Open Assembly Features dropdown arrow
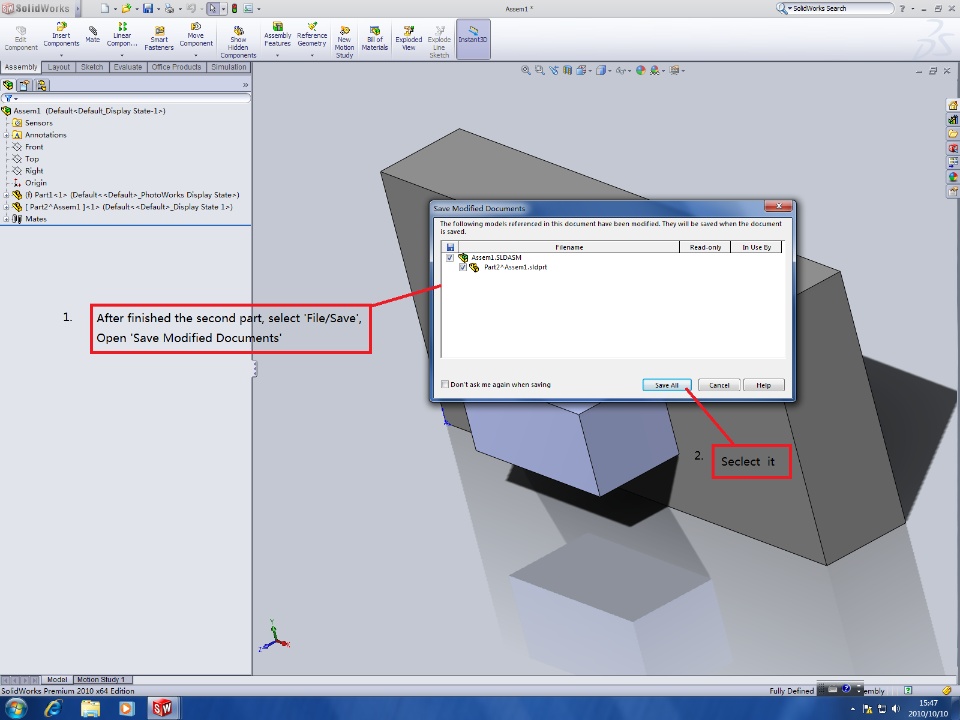The image size is (960, 720). (277, 55)
